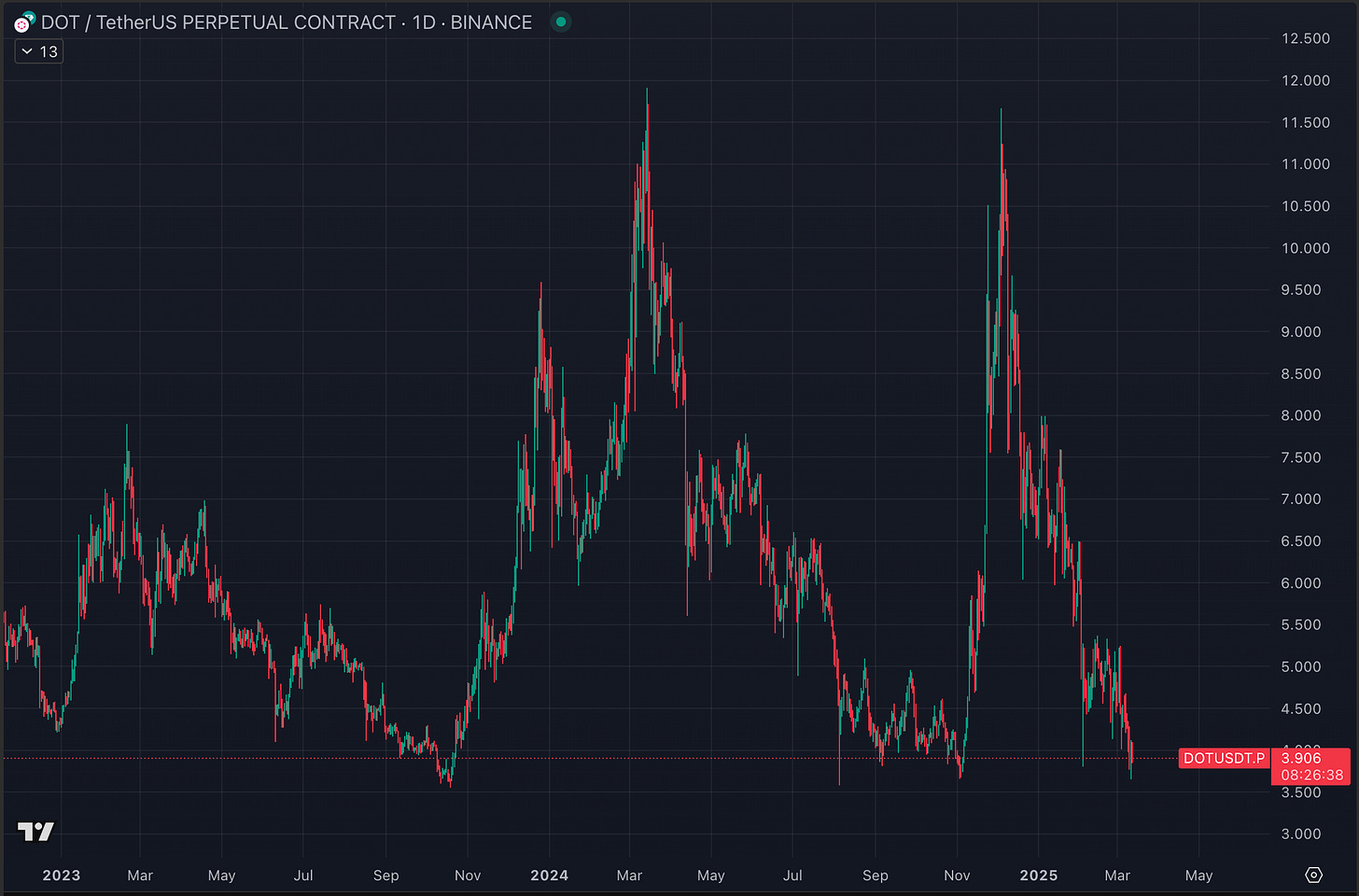The image size is (1359, 896).
Task: Click the 11.000 price axis label
Action: 1306,164
